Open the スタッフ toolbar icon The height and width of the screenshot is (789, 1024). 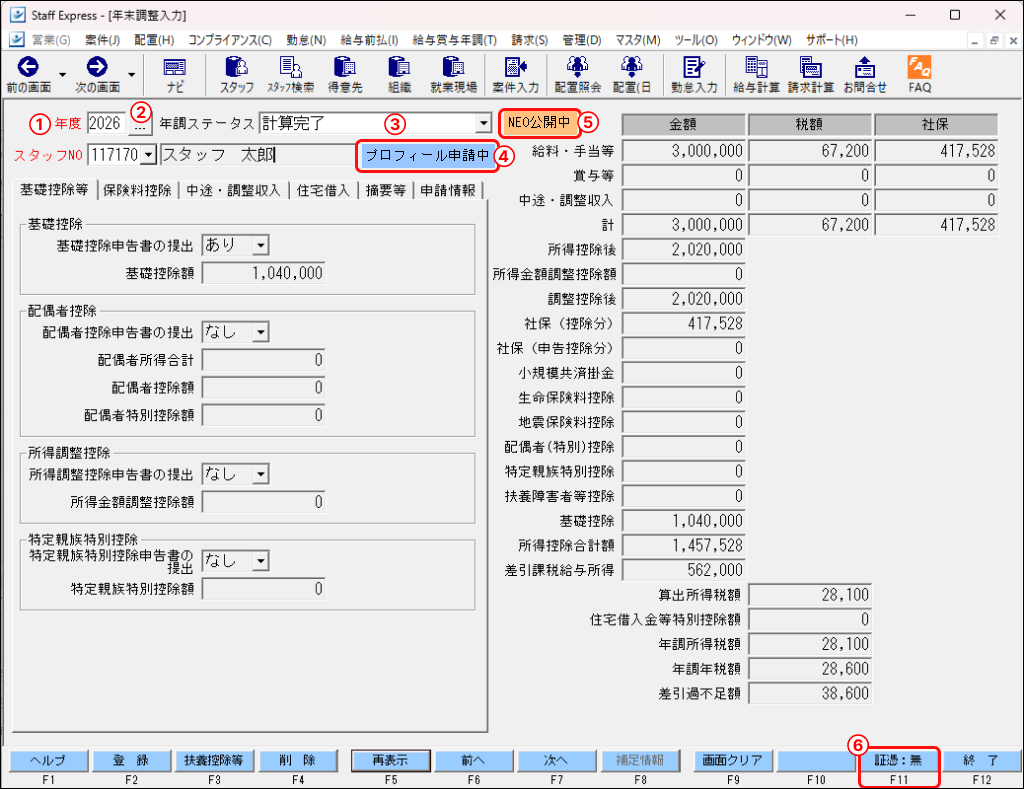[236, 67]
